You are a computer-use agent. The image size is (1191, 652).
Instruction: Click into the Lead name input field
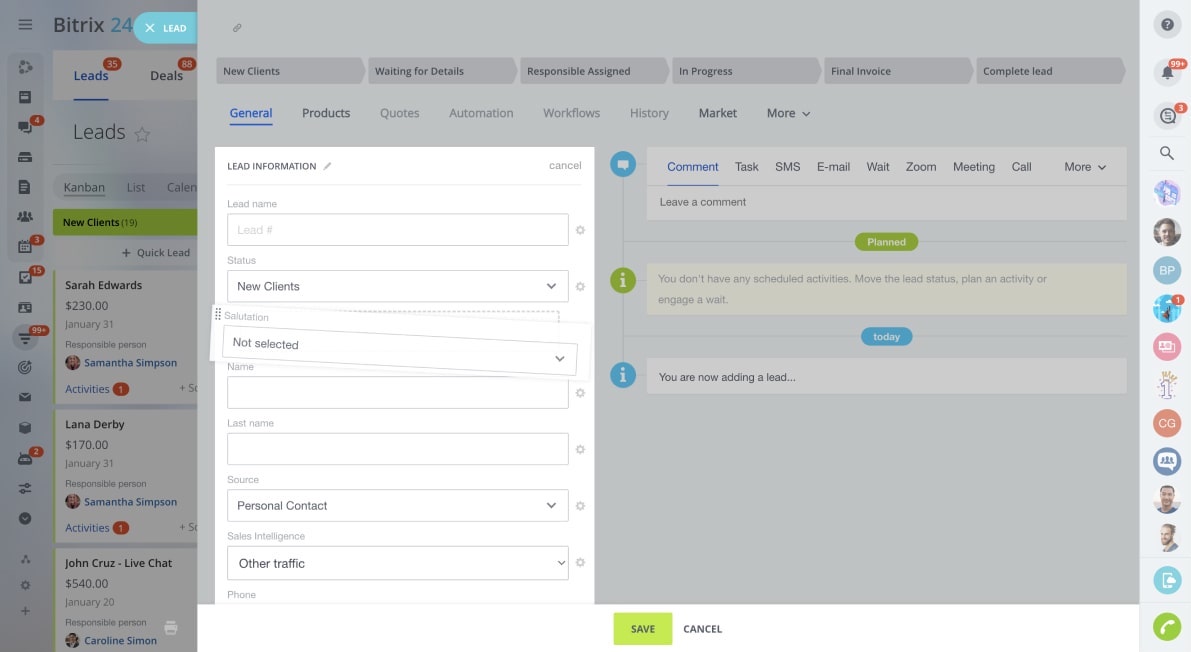tap(397, 230)
